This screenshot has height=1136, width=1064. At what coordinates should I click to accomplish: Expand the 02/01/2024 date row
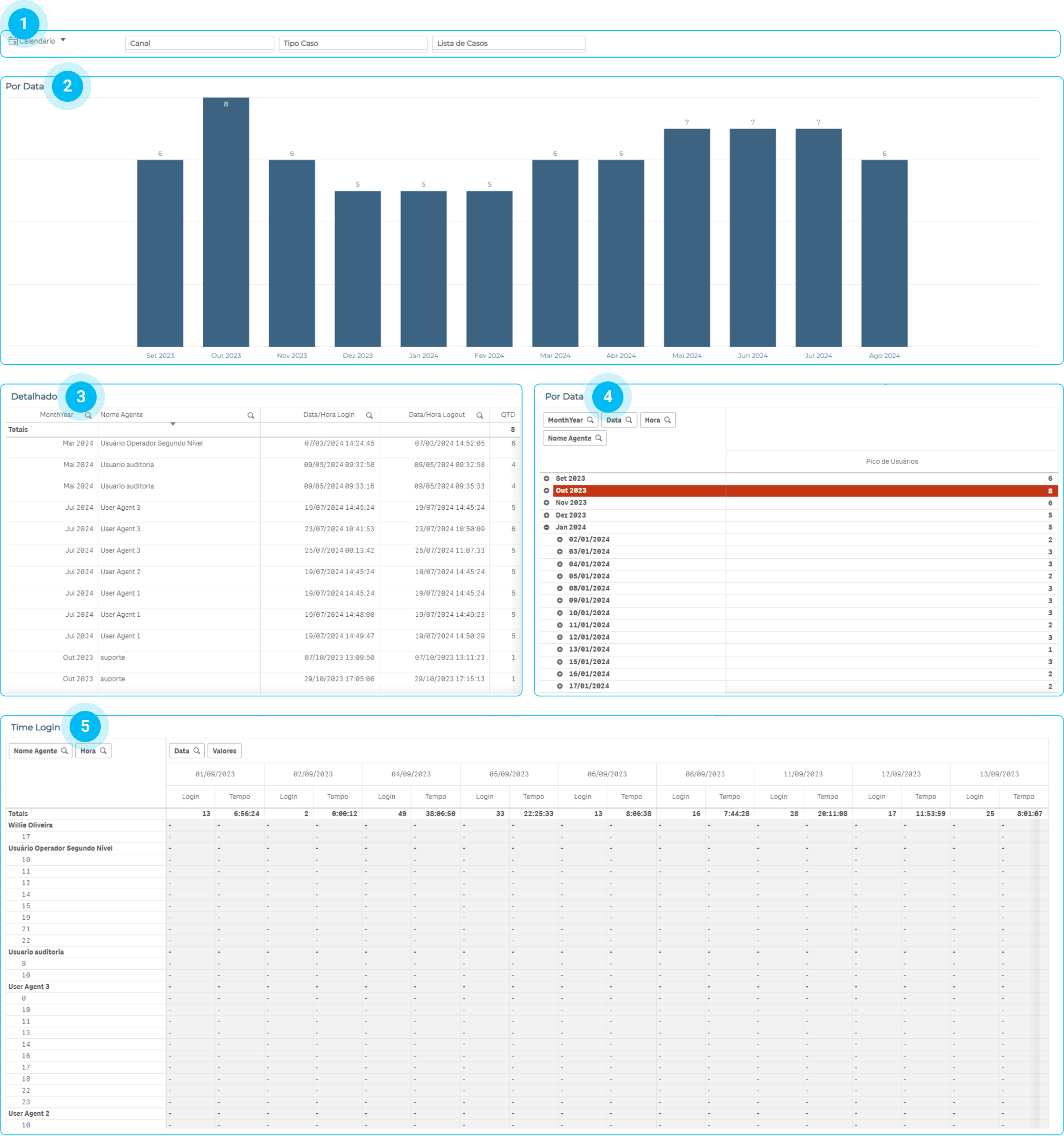560,539
